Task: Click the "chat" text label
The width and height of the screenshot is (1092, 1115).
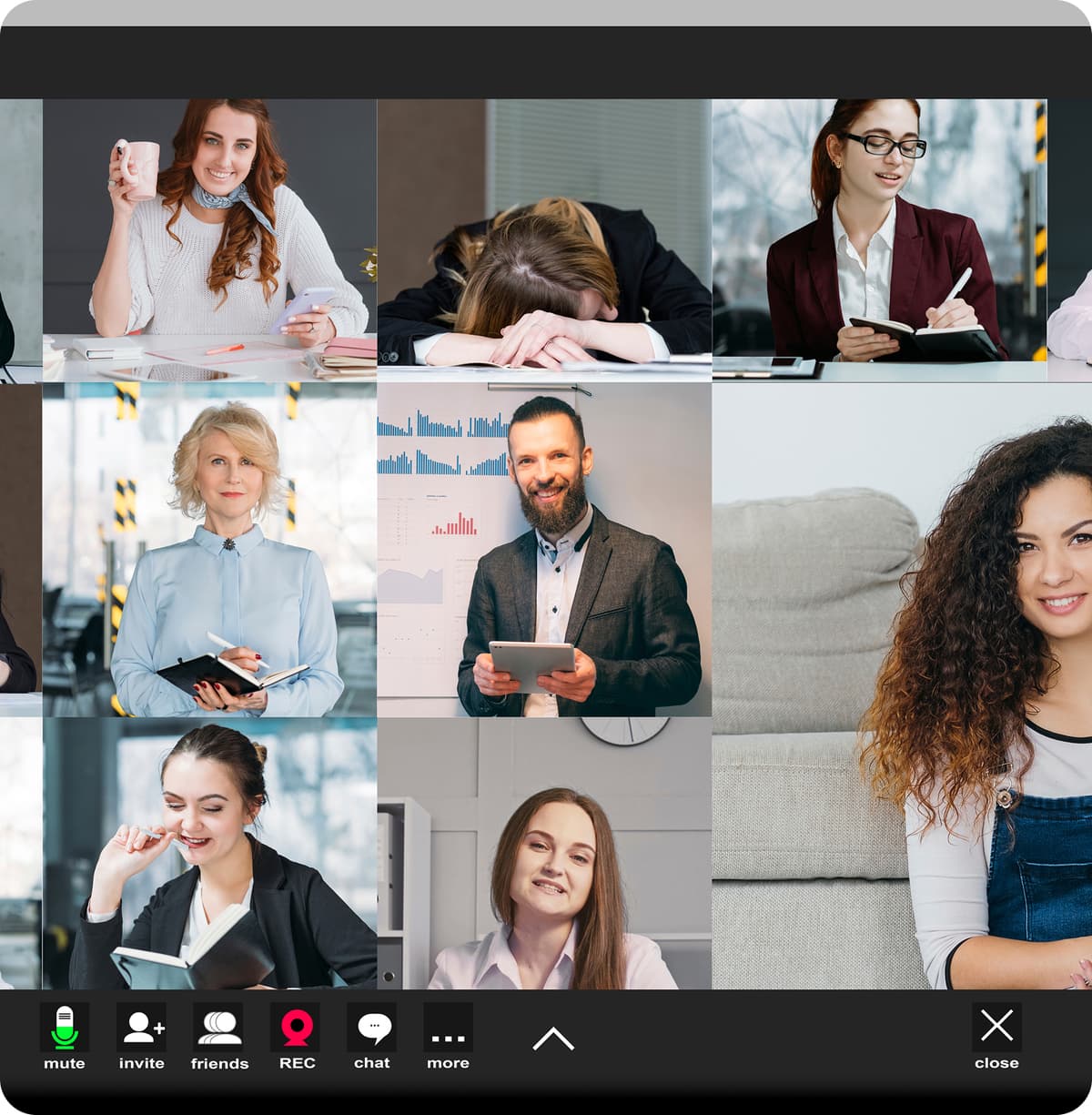Action: tap(370, 1063)
